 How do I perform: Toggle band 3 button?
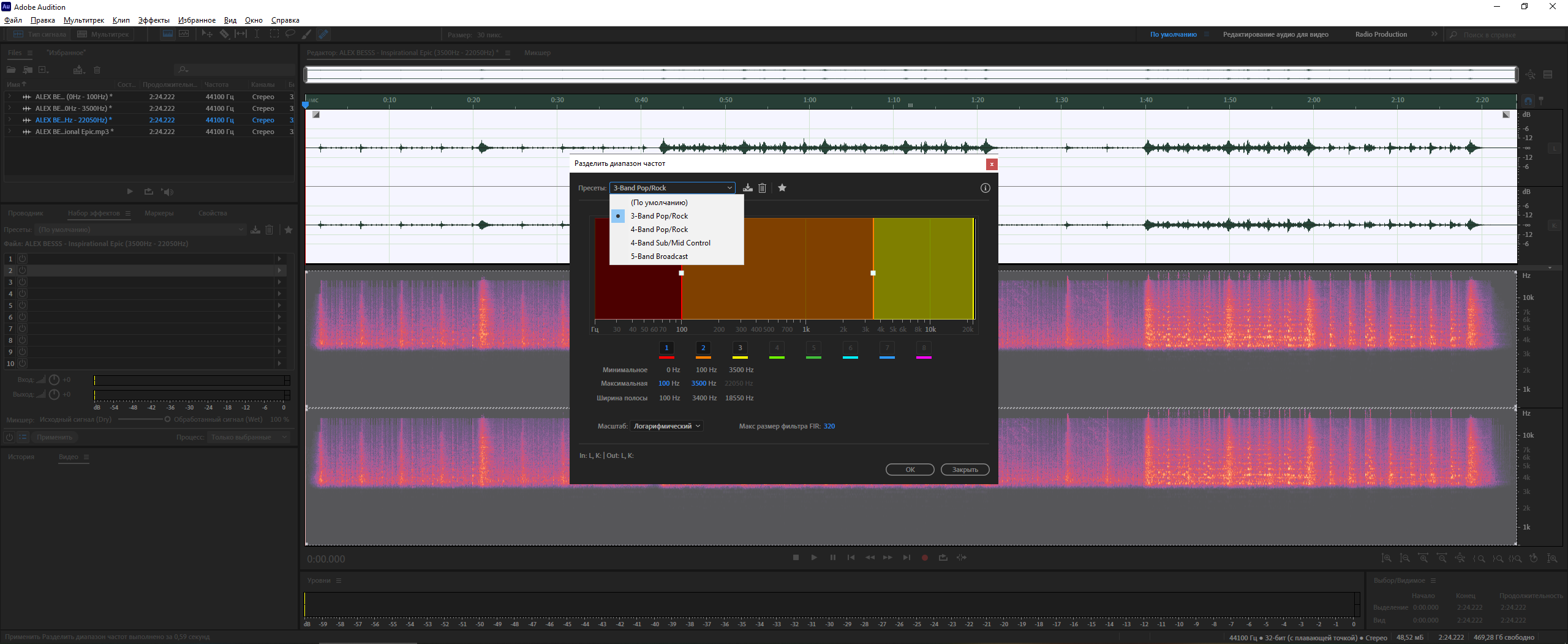(x=740, y=348)
